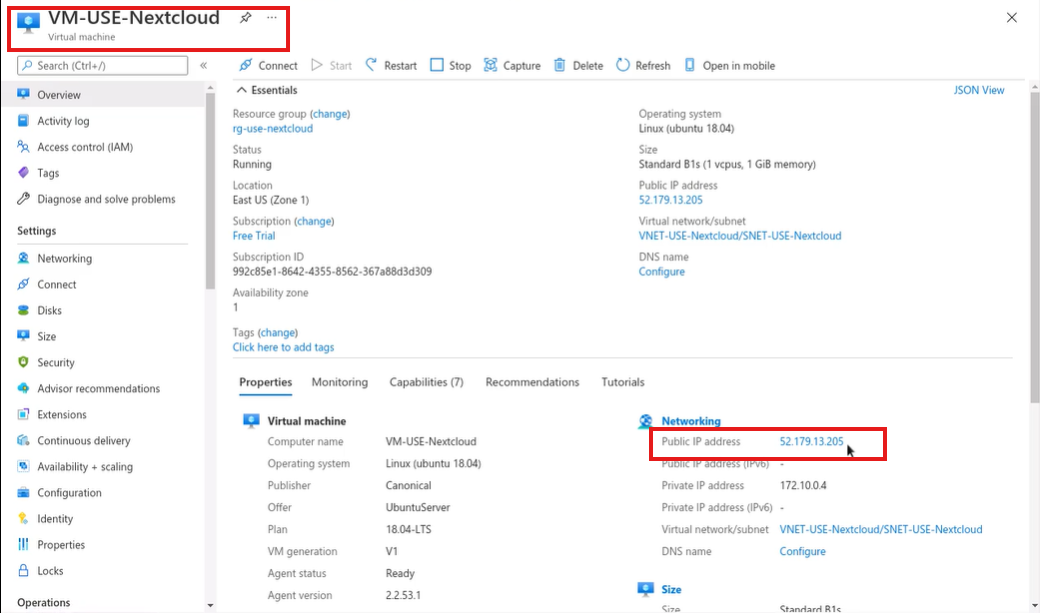Screen dimensions: 1040x613
Task: Click Continuous delivery icon
Action: (23, 440)
